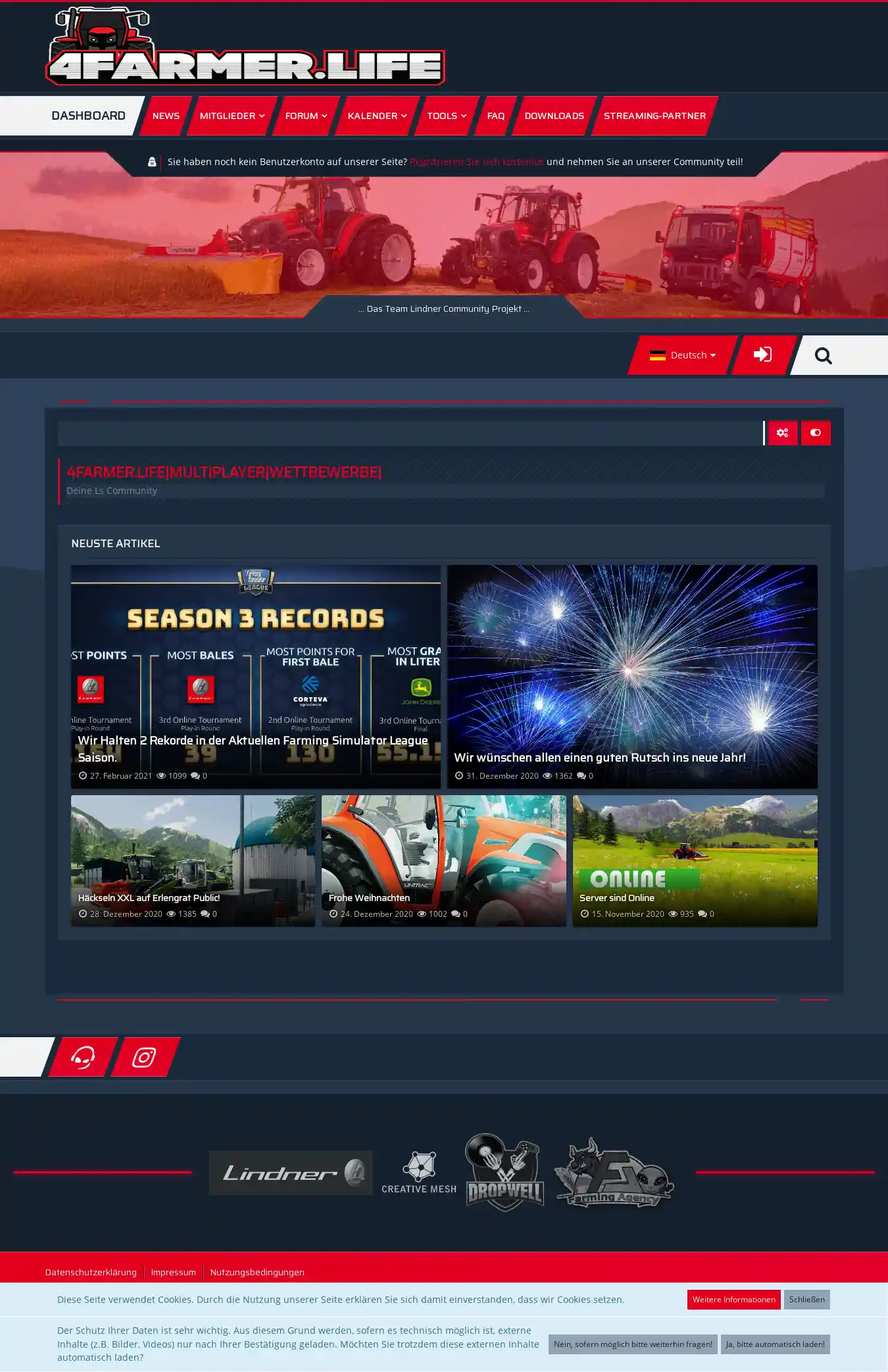
Task: Expand the Mitglieder menu dropdown
Action: point(232,116)
